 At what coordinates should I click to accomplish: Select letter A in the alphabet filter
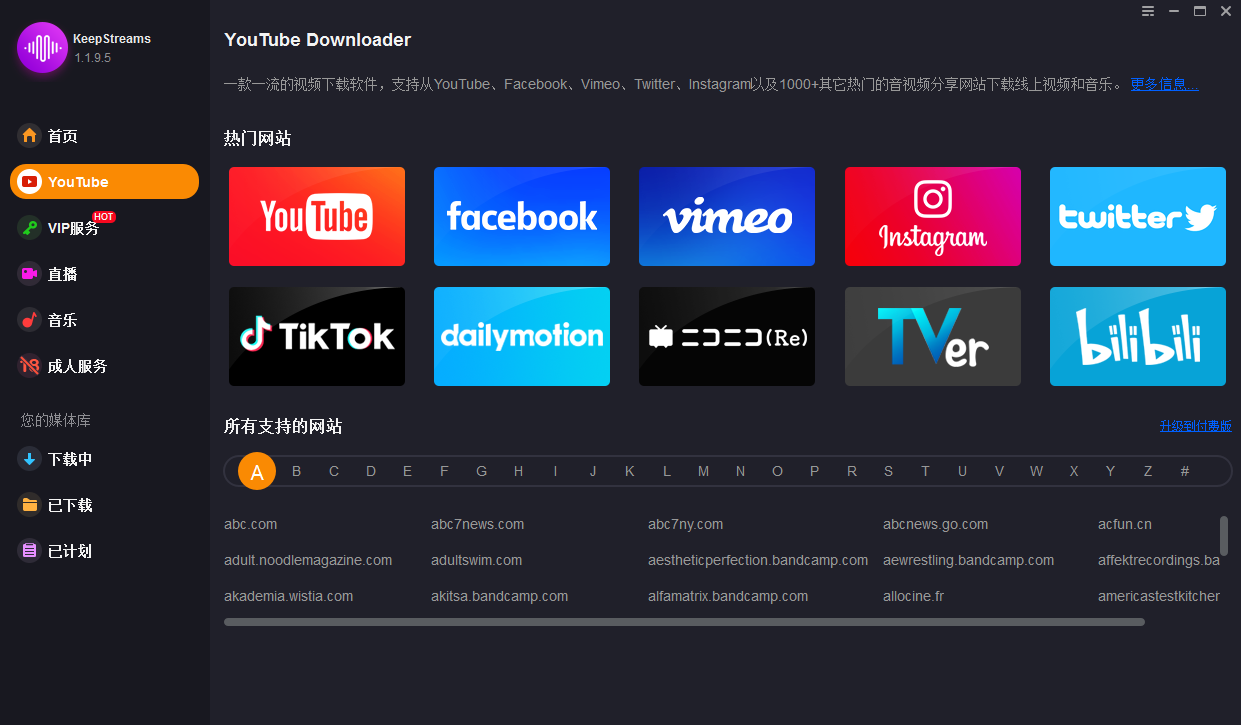pyautogui.click(x=257, y=472)
